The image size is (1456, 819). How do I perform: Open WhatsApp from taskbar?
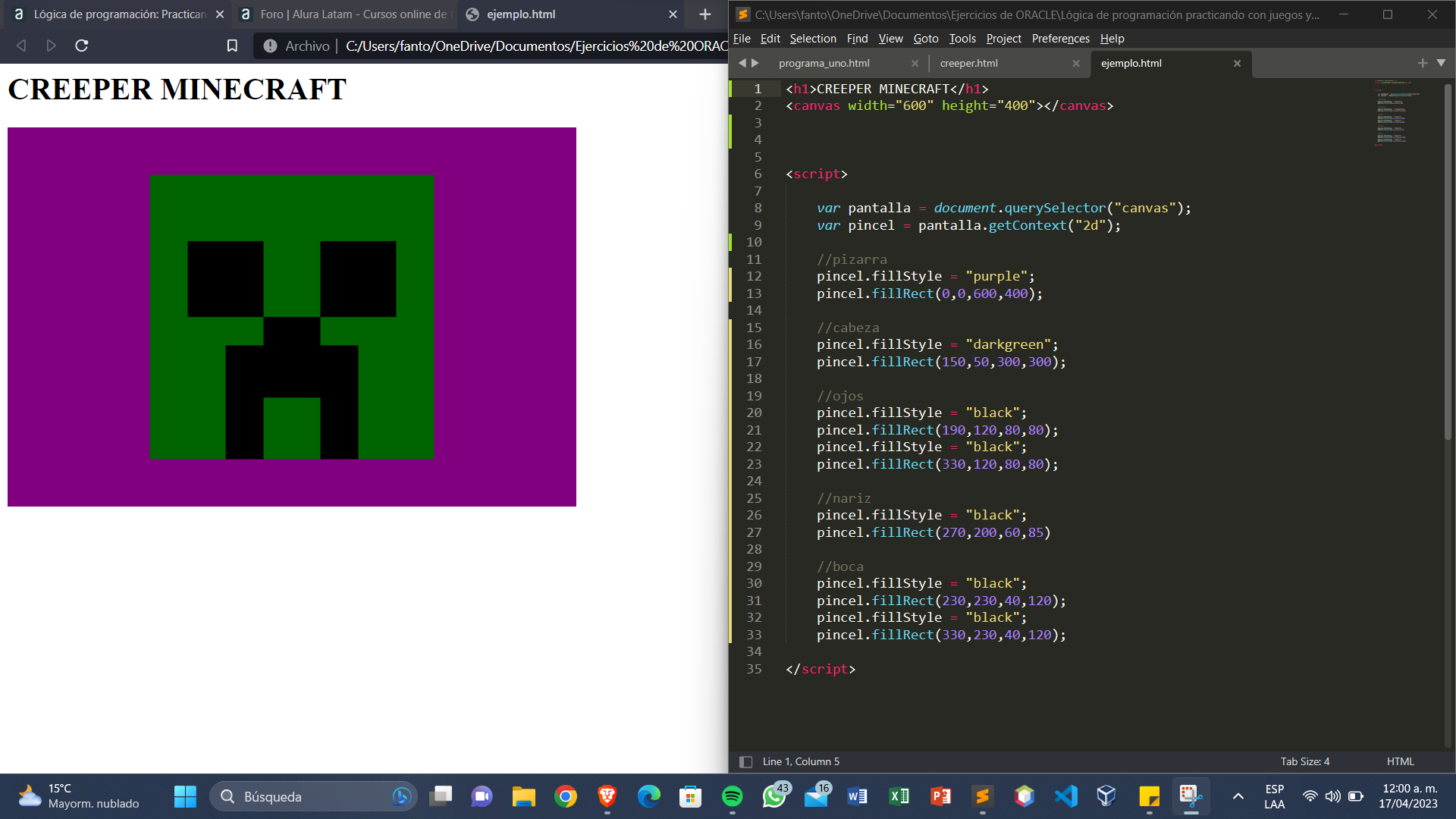click(x=775, y=796)
